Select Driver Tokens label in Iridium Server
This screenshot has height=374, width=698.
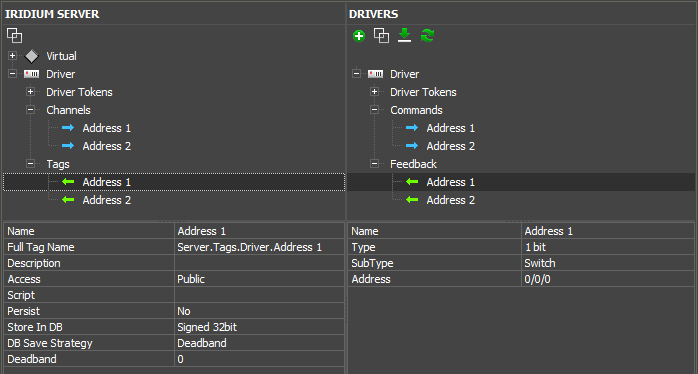tap(79, 92)
